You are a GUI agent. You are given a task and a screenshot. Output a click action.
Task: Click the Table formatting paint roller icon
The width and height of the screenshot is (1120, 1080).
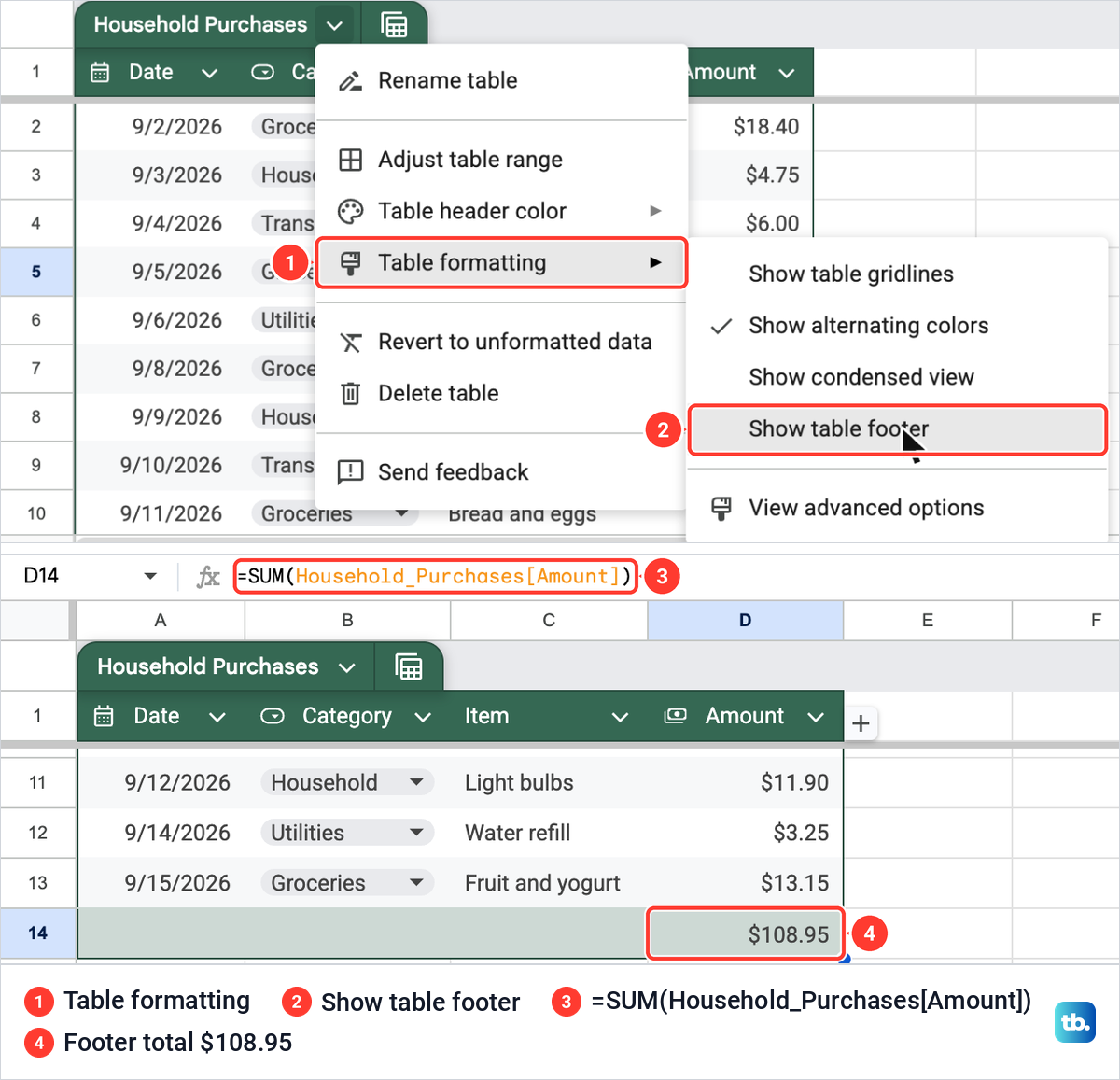350,262
